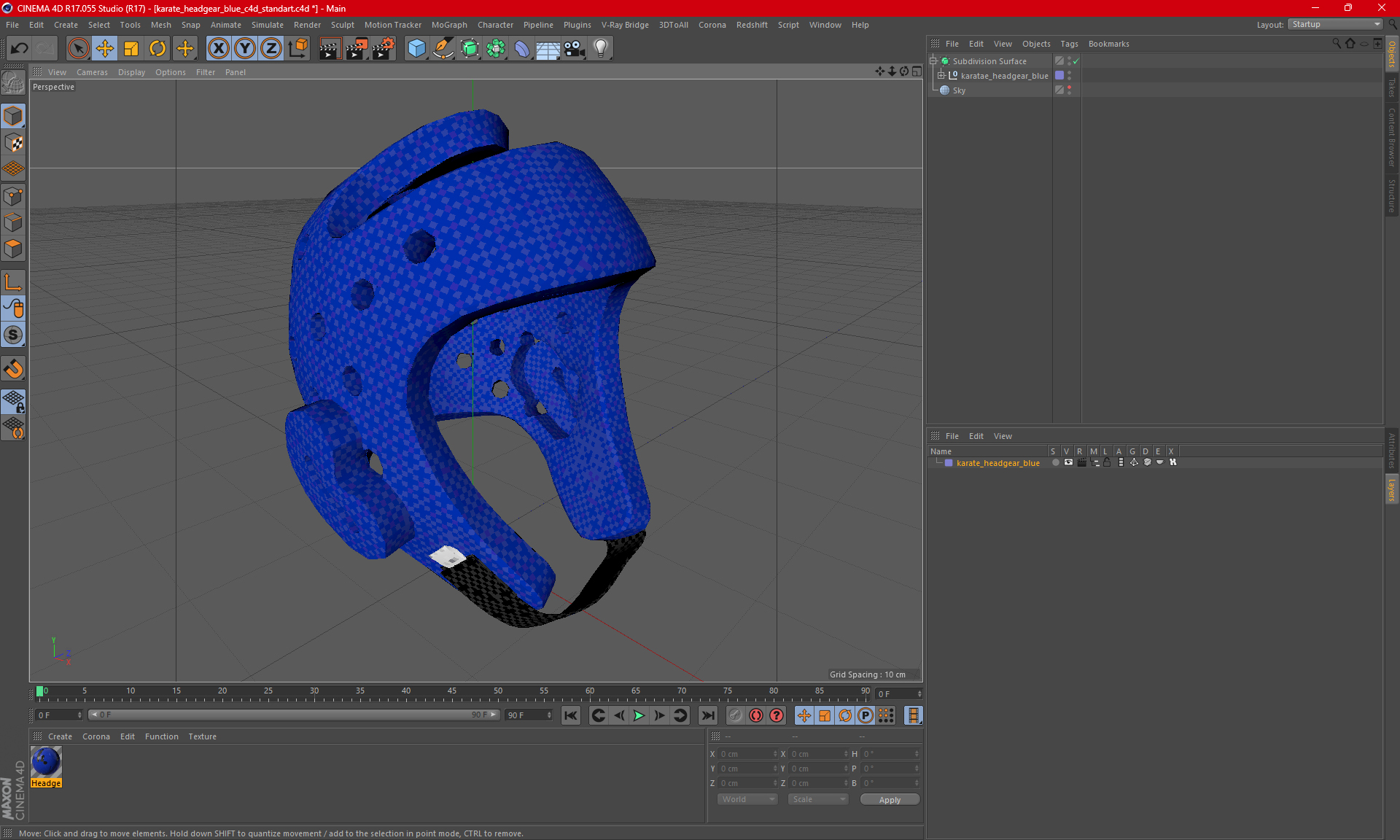1400x840 pixels.
Task: Open the Scale mode dropdown
Action: [x=818, y=799]
